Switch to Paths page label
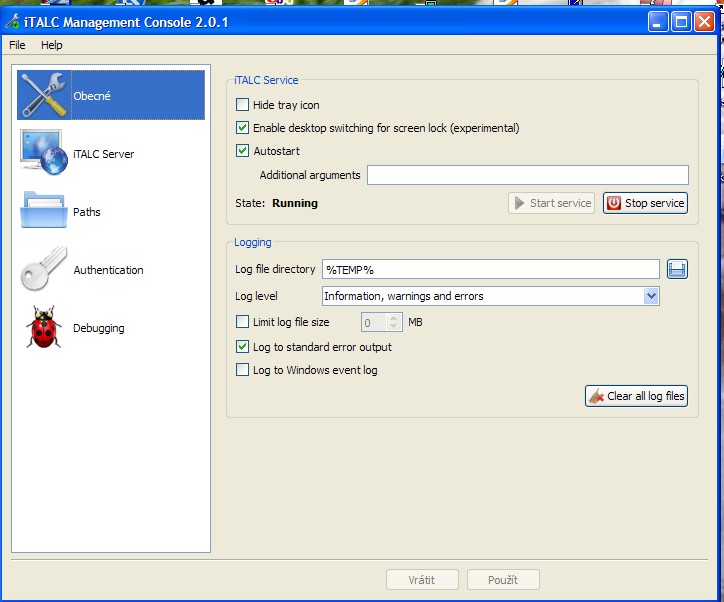This screenshot has height=602, width=724. [x=87, y=212]
